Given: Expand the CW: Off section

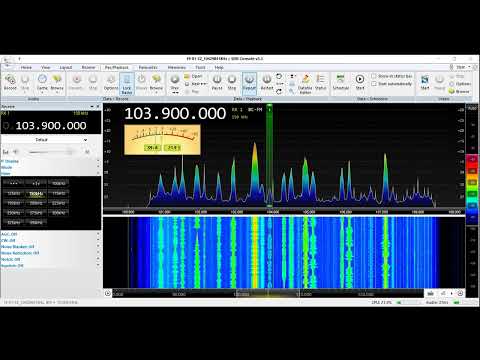Looking at the screenshot, I should point(50,240).
